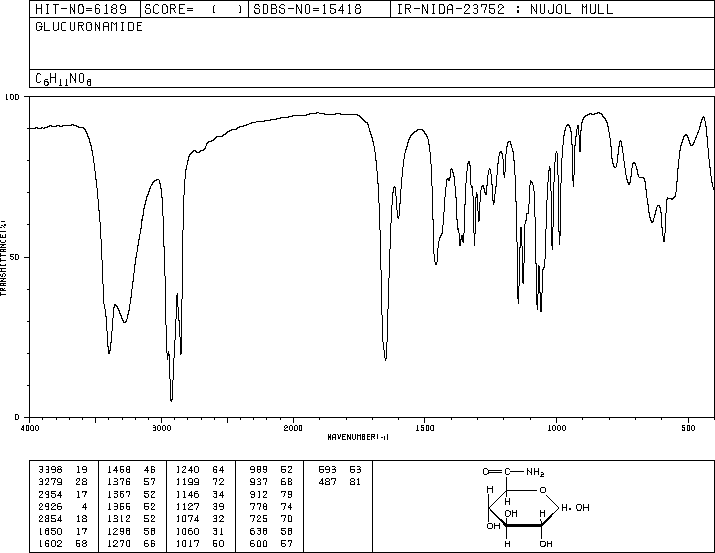Click the 500 wavenumber axis label
Viewport: 715px width, 553px height.
pyautogui.click(x=688, y=428)
